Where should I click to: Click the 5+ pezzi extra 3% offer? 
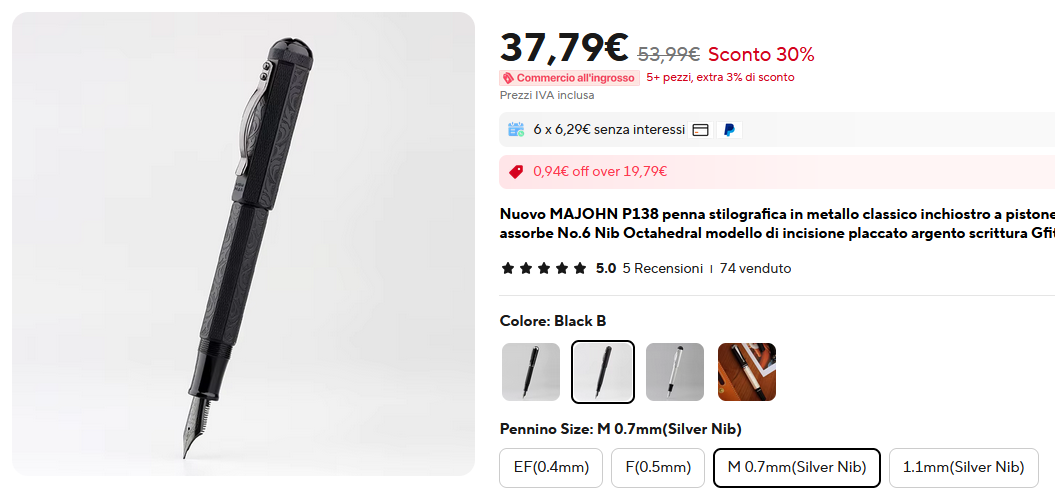720,77
